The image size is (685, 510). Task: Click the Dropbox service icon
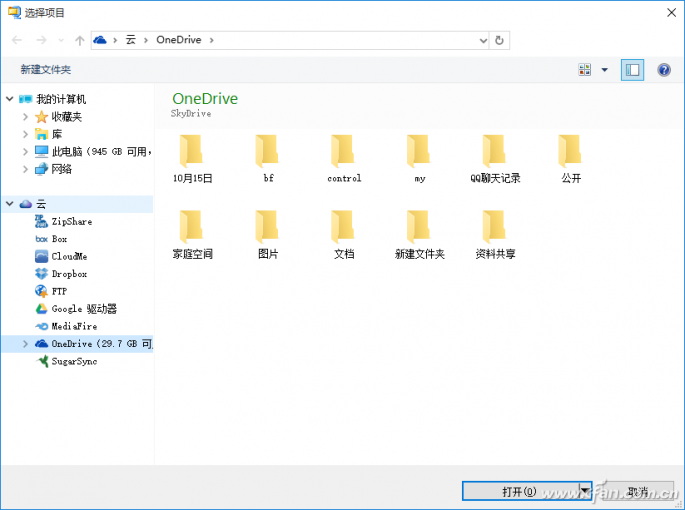coord(41,274)
